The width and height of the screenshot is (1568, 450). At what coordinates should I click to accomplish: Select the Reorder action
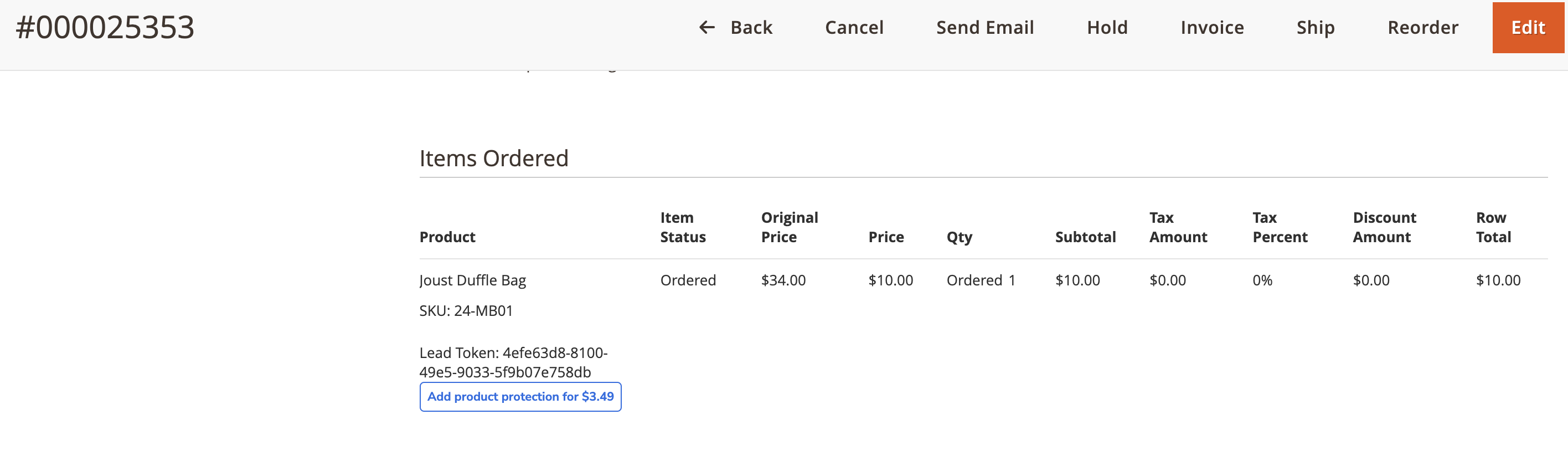pos(1422,27)
